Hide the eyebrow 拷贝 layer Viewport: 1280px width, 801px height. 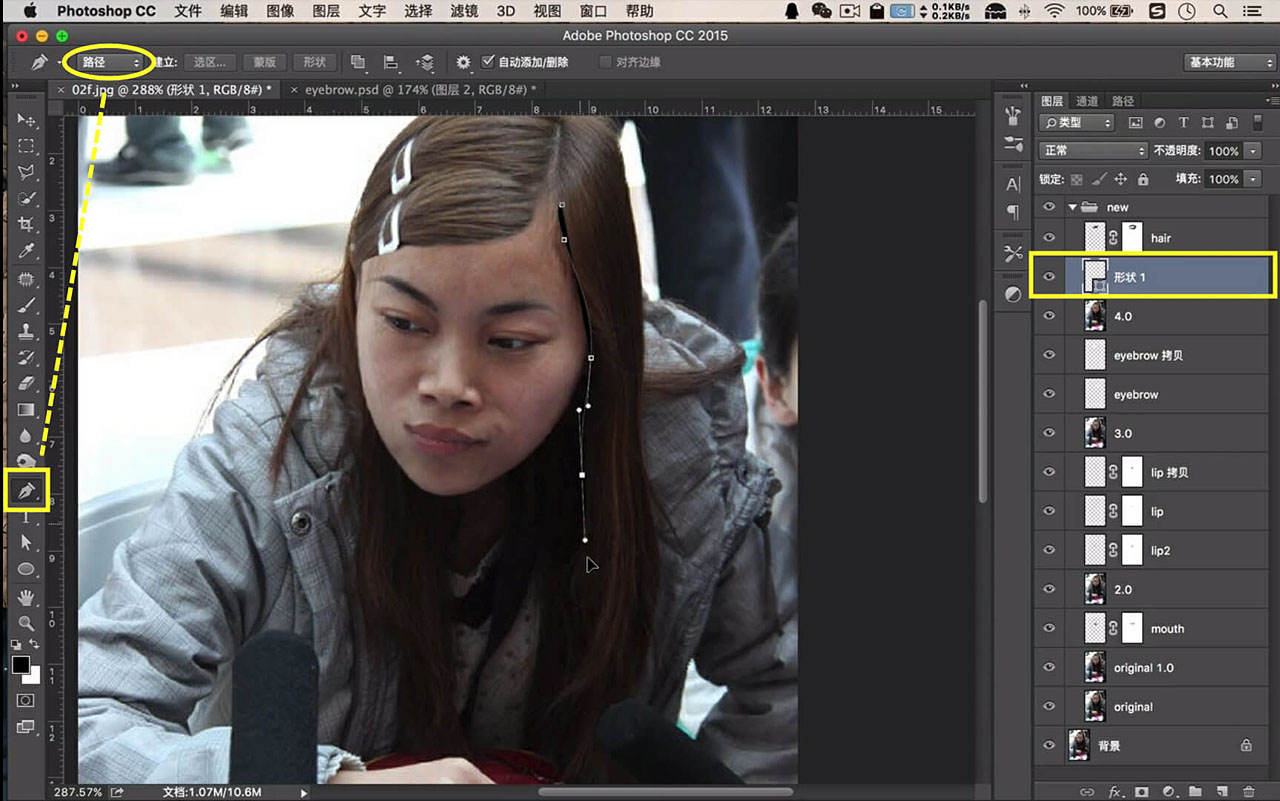pyautogui.click(x=1048, y=355)
